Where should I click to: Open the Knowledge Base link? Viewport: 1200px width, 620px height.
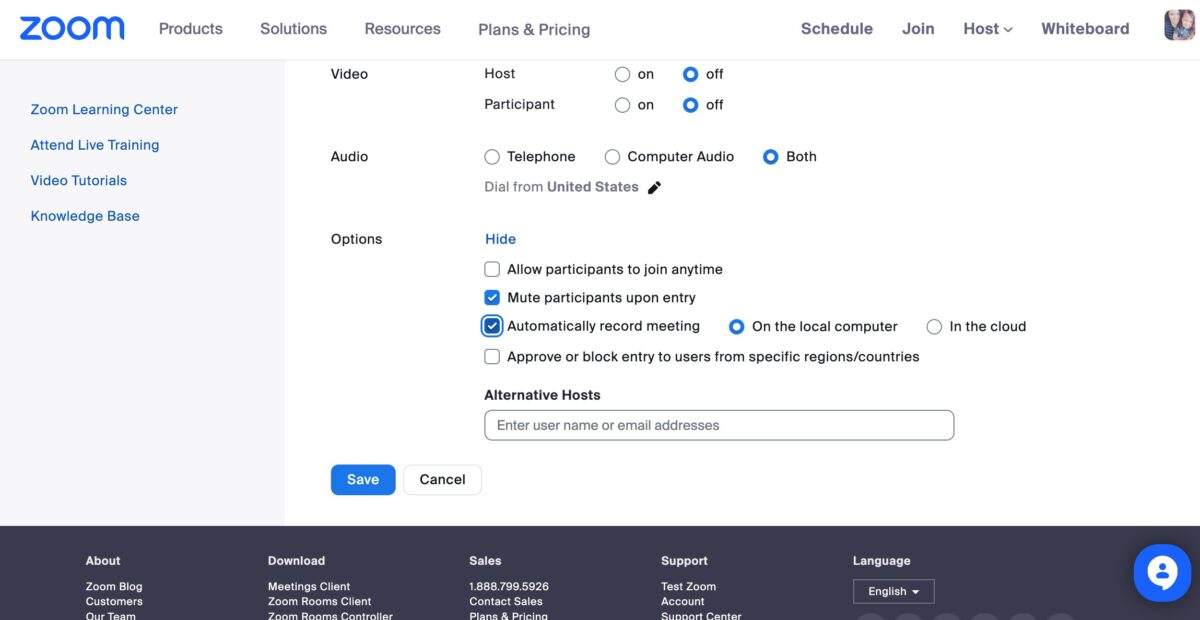pos(85,216)
